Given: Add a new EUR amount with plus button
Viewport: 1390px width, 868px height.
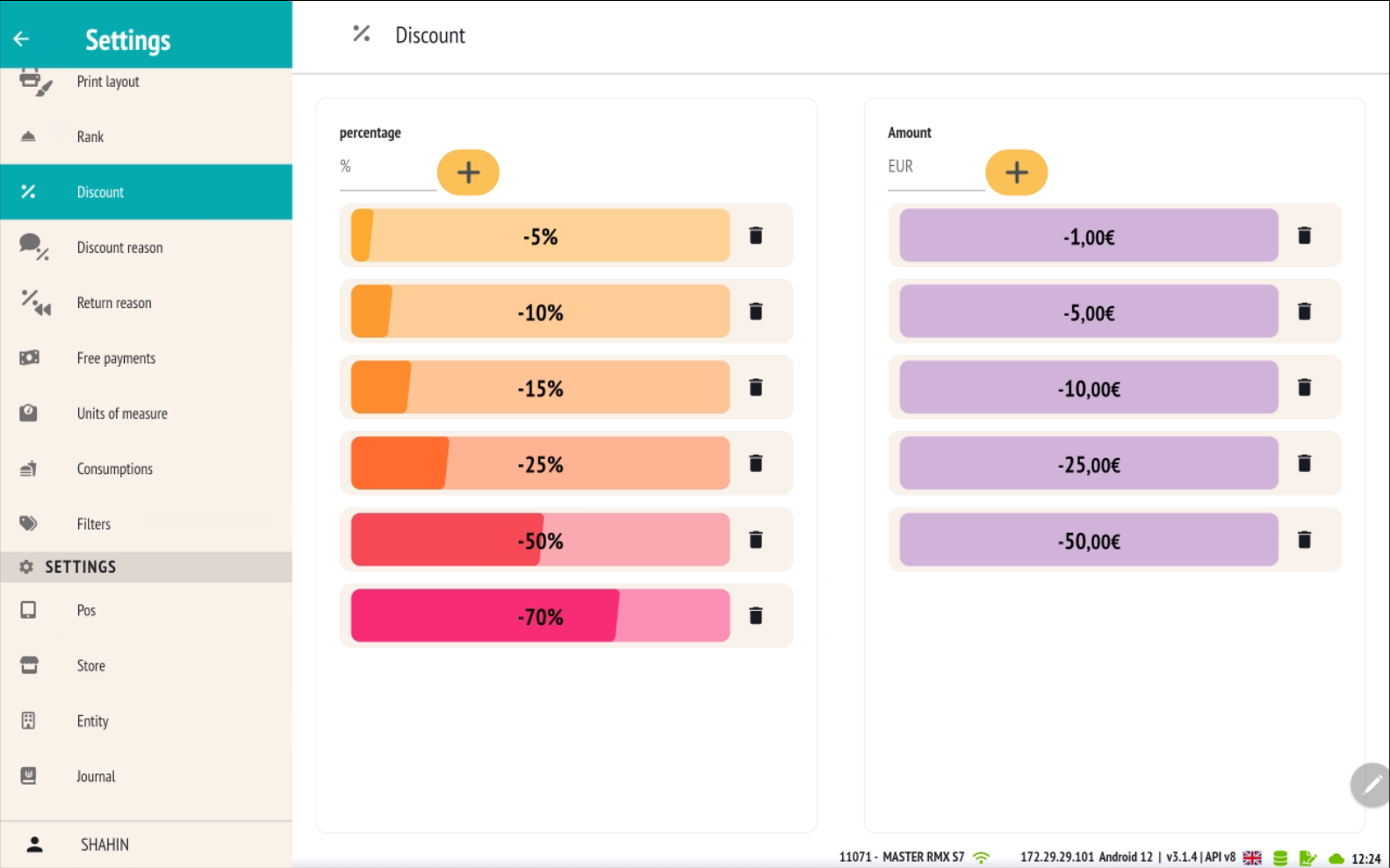Looking at the screenshot, I should click(1016, 172).
